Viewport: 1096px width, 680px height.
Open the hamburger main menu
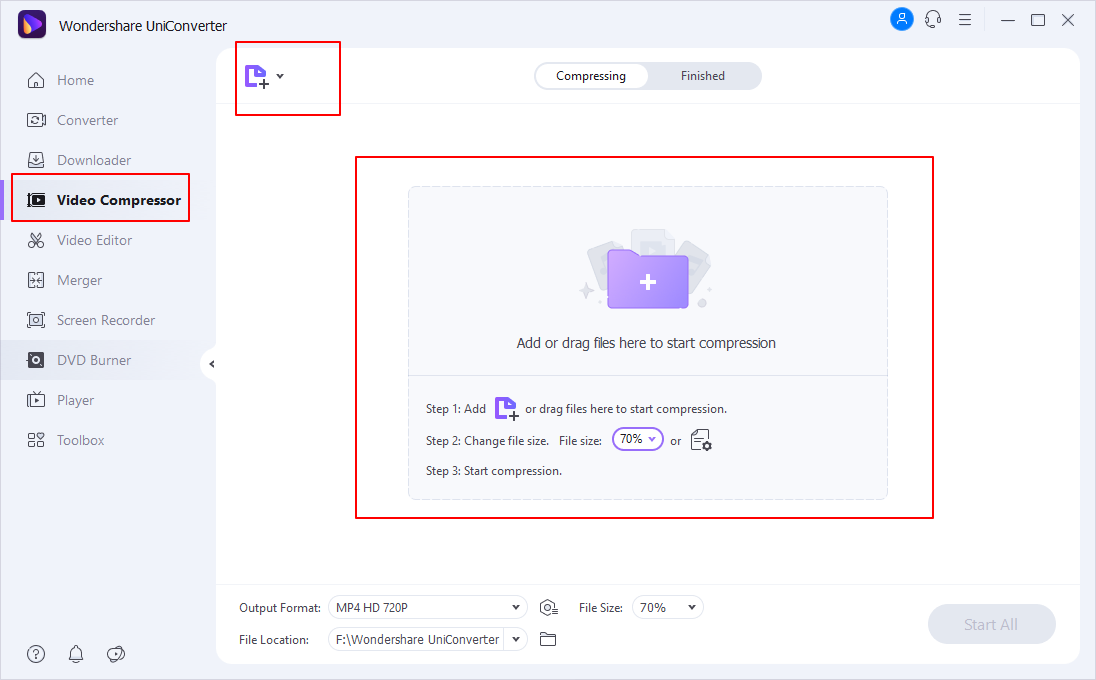(x=965, y=20)
